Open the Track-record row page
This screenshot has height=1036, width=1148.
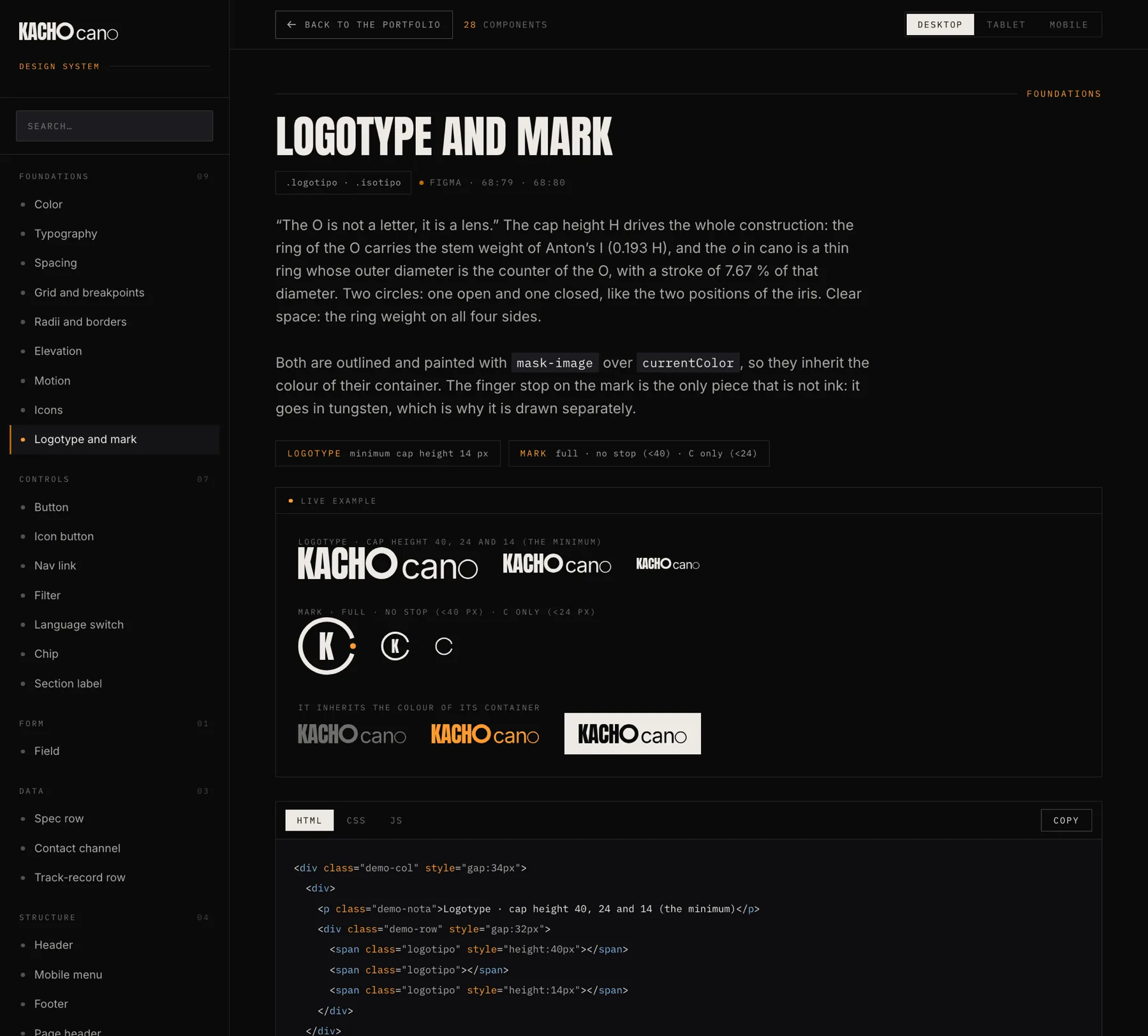[115, 878]
